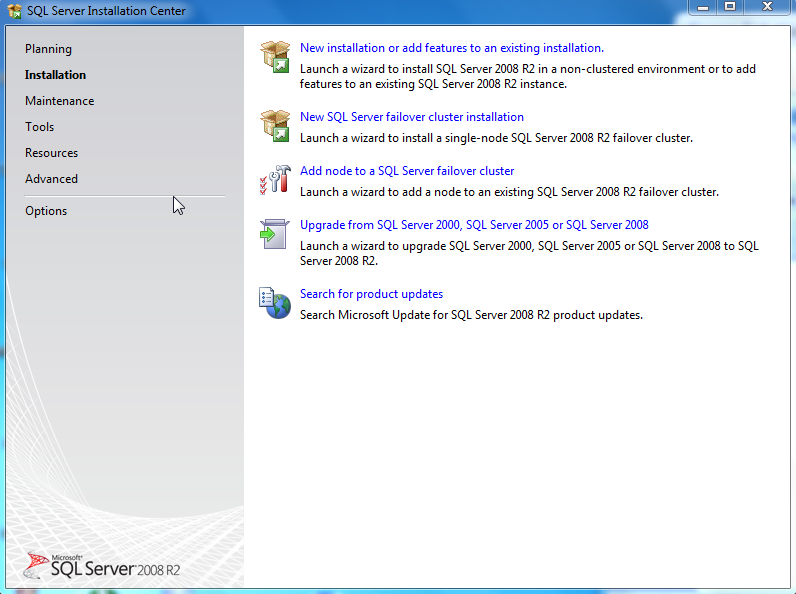Click the product updates globe icon
This screenshot has height=594, width=796.
[x=275, y=303]
